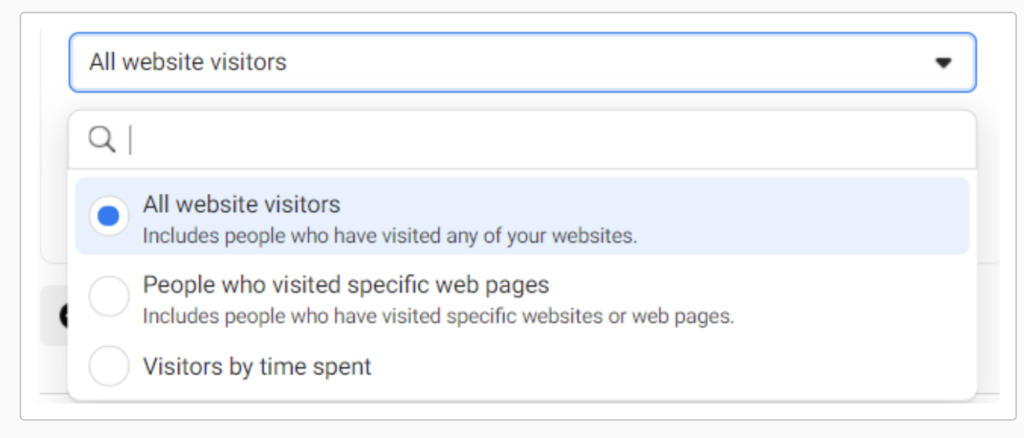
Task: Choose 'People who visited specific web pages' label
Action: tap(346, 285)
